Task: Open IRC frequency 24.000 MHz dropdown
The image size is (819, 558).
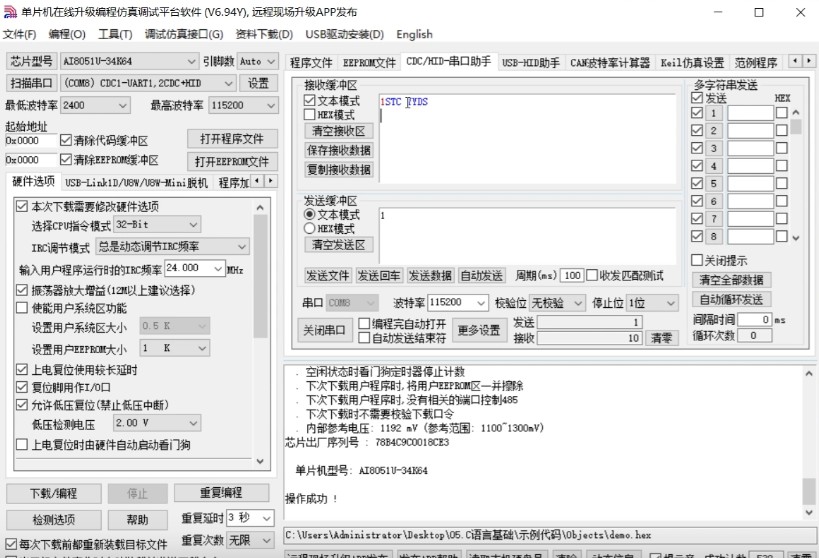Action: tap(218, 269)
